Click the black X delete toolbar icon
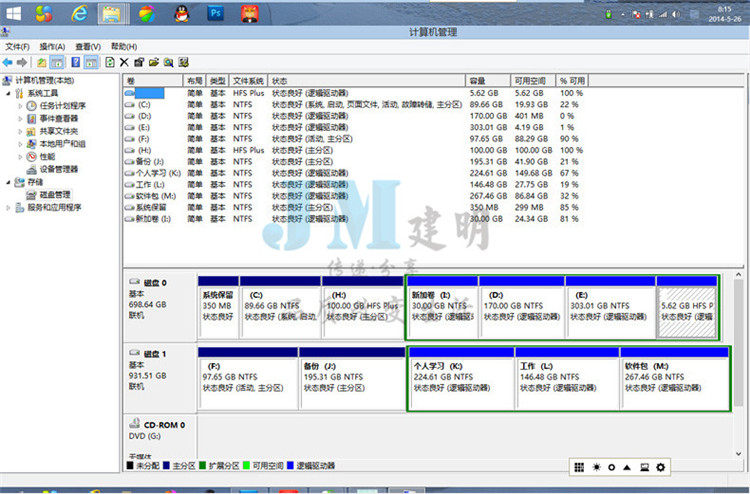This screenshot has height=494, width=750. [124, 62]
